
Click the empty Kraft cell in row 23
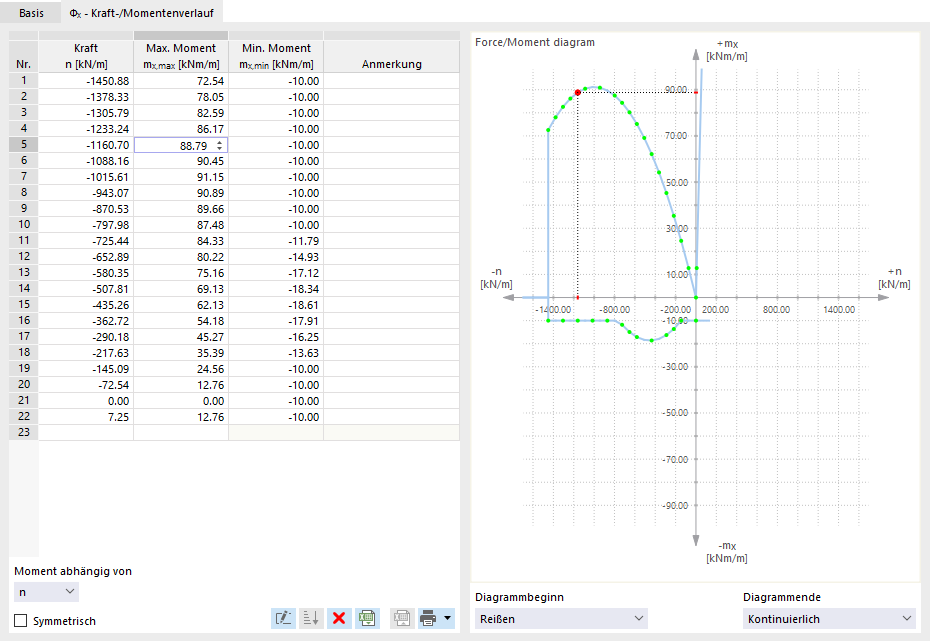pos(86,432)
